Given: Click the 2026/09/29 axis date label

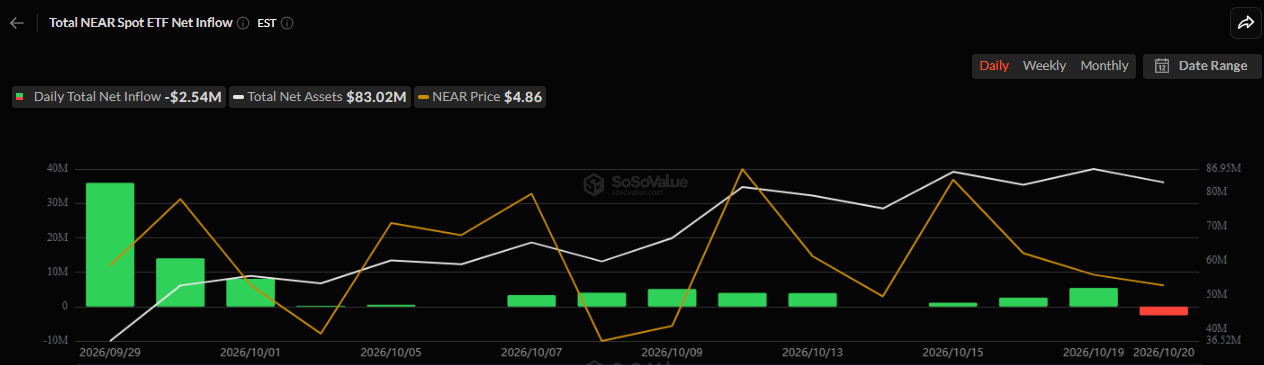Looking at the screenshot, I should tap(110, 352).
